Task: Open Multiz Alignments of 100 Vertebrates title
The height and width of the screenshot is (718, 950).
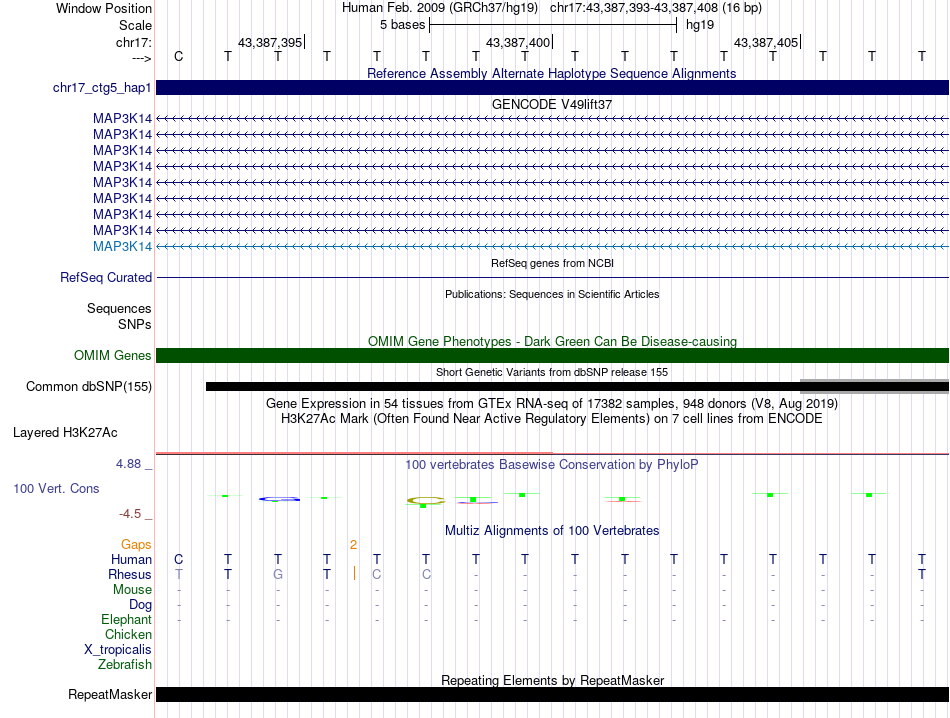Action: click(x=551, y=531)
